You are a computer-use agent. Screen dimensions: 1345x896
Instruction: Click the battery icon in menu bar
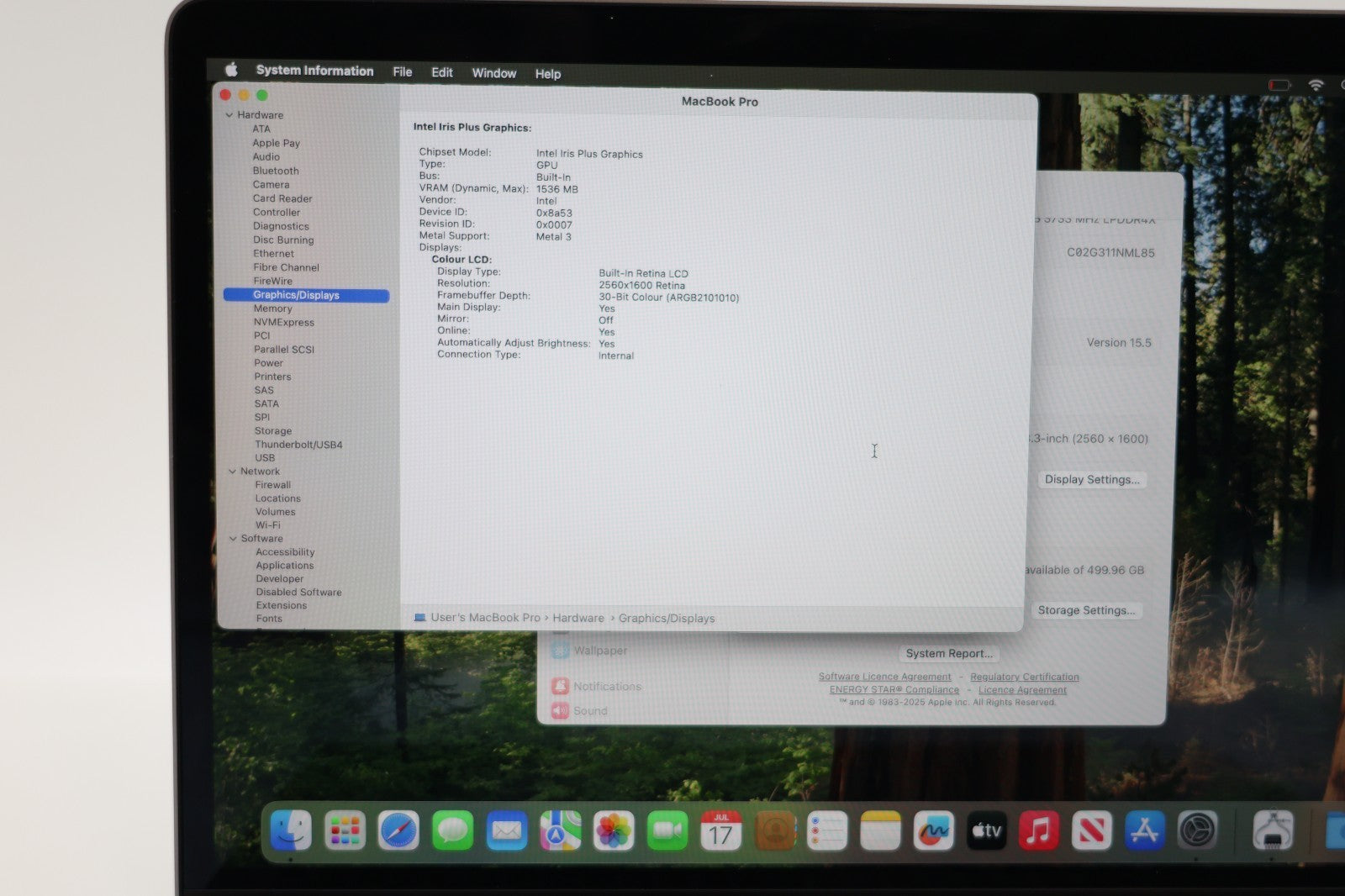click(1279, 85)
